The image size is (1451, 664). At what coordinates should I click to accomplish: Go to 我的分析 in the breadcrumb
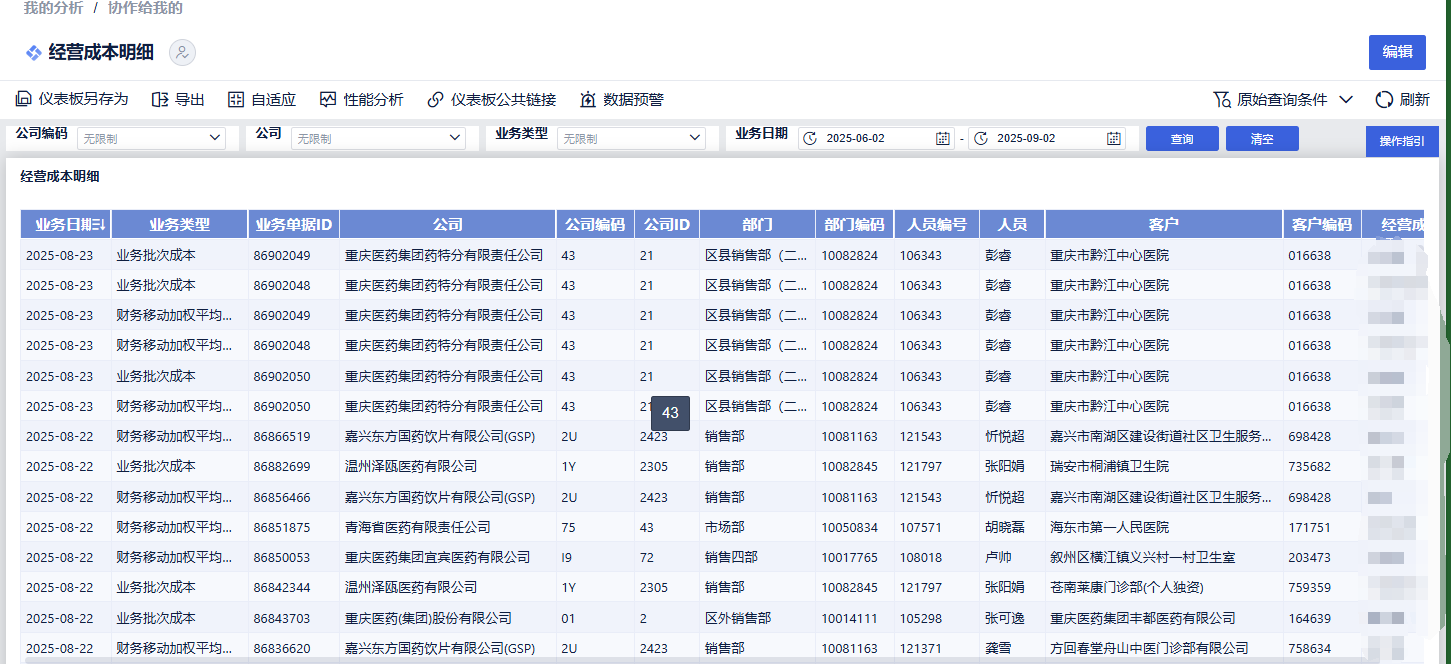click(53, 8)
